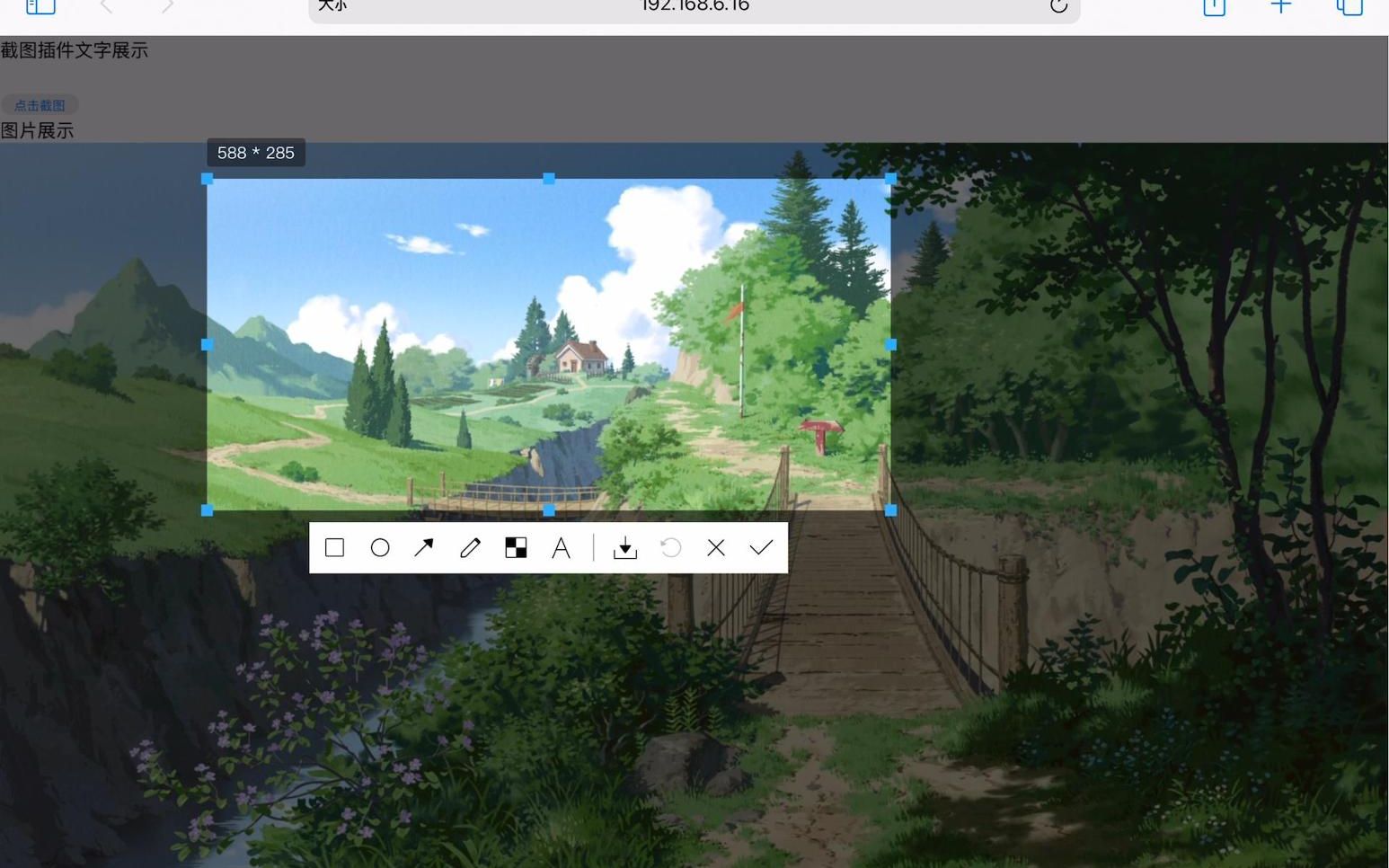Save the screenshot with download icon
This screenshot has width=1389, height=868.
tap(625, 547)
